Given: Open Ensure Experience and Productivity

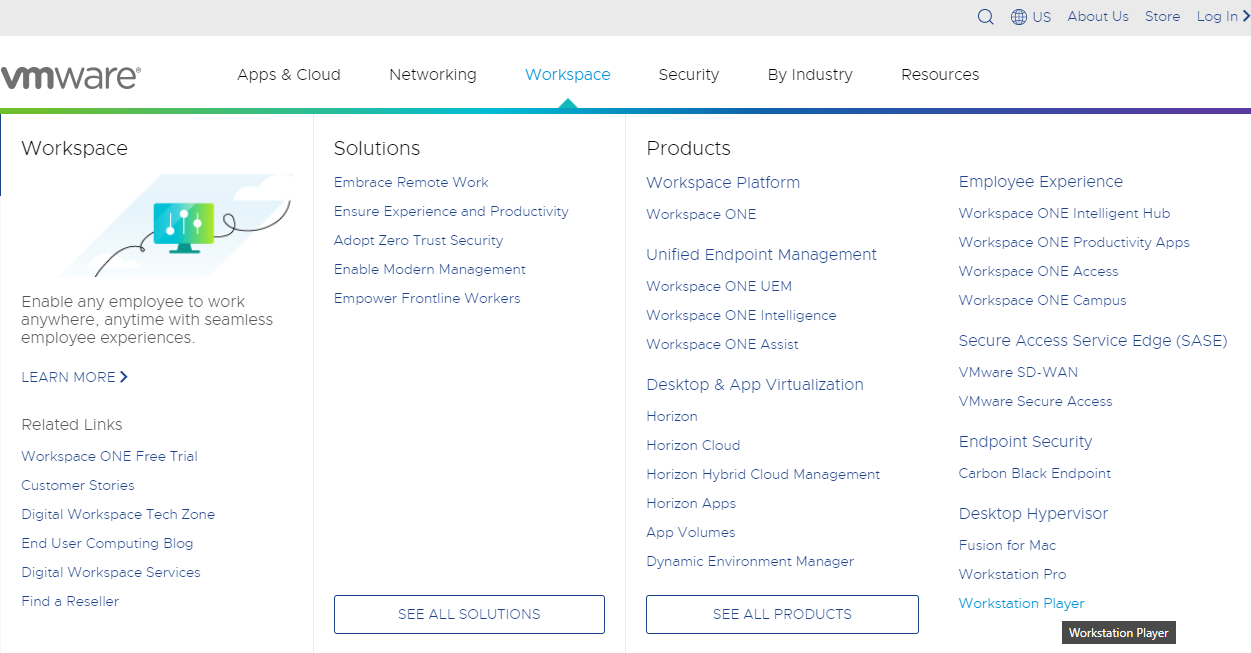Looking at the screenshot, I should pos(451,211).
